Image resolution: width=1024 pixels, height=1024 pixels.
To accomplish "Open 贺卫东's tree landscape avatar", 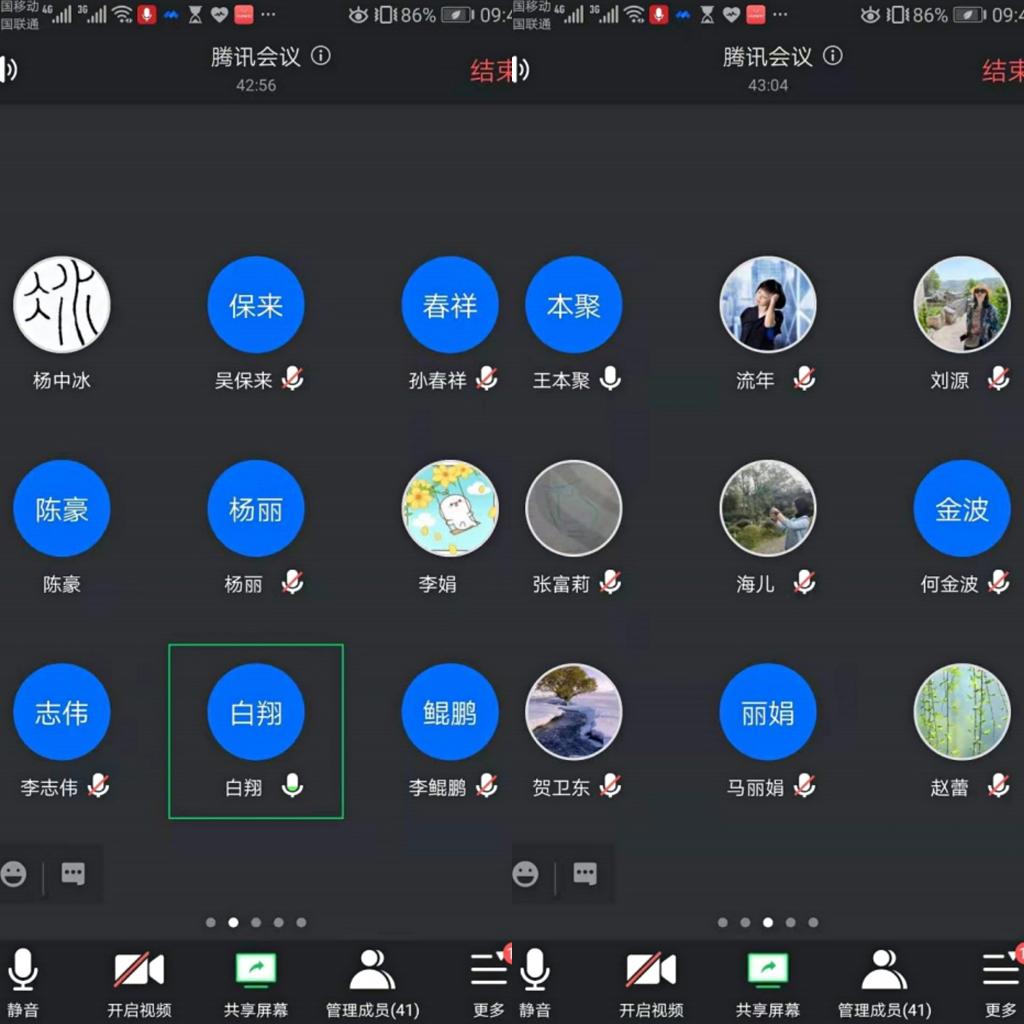I will 574,712.
